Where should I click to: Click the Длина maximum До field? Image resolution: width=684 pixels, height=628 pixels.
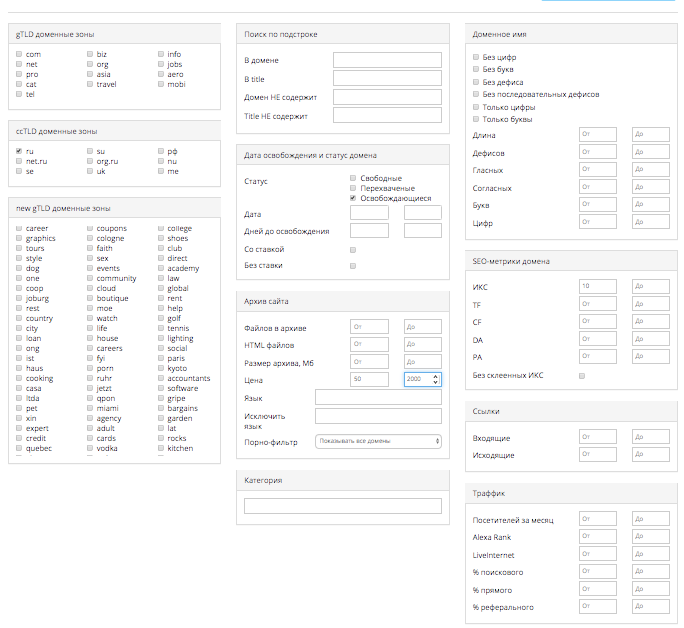(650, 135)
